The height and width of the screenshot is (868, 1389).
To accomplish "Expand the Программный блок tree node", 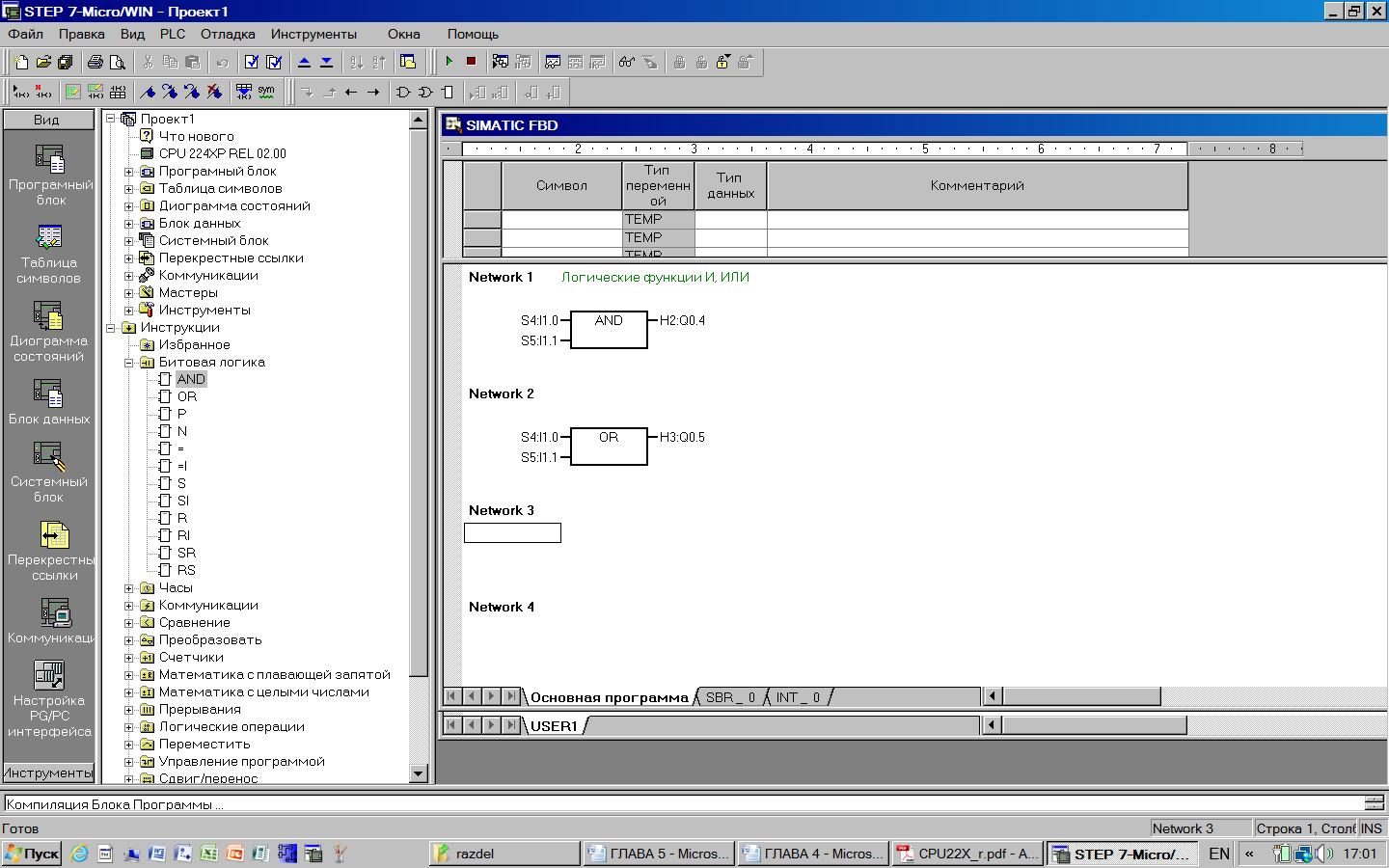I will [x=129, y=172].
